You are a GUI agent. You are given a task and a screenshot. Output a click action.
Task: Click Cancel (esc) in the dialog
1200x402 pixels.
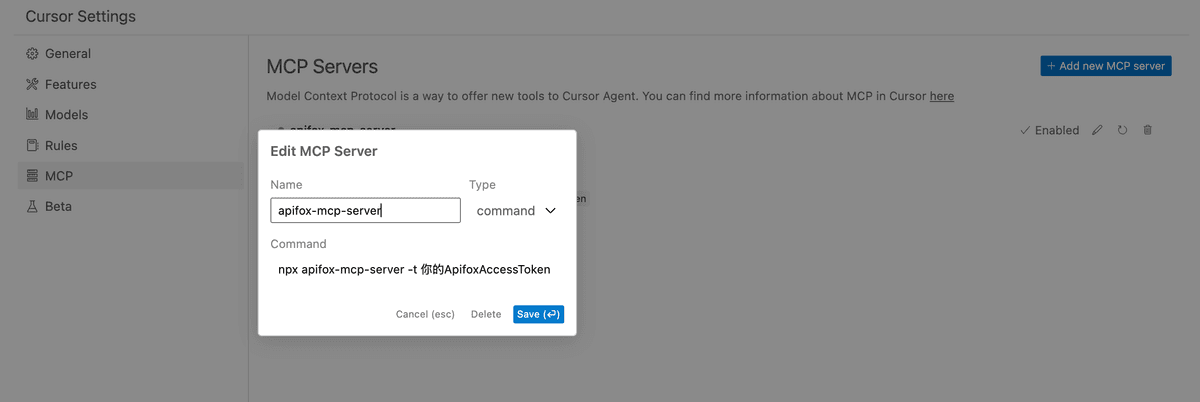click(425, 314)
